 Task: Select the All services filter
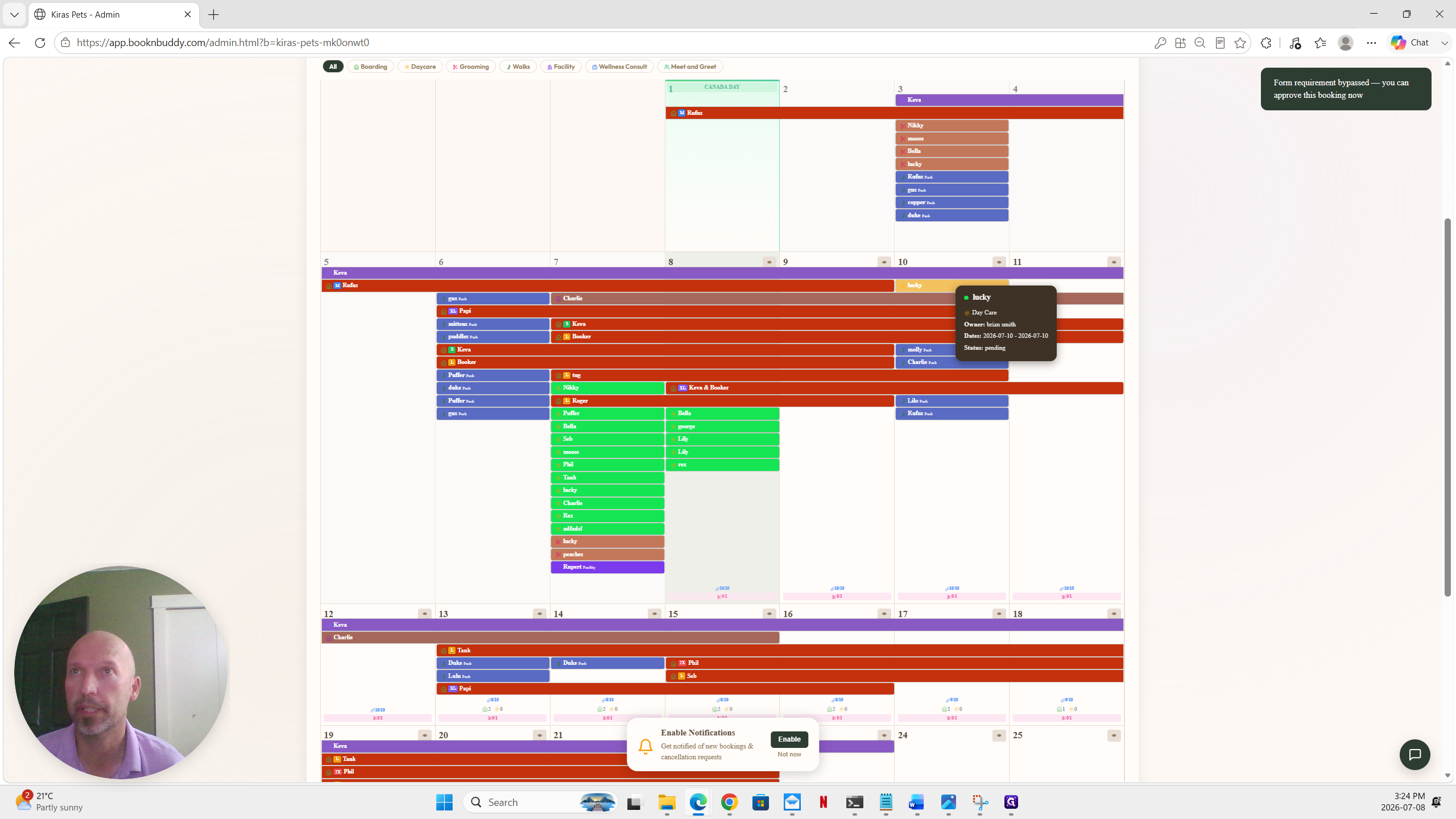click(333, 67)
